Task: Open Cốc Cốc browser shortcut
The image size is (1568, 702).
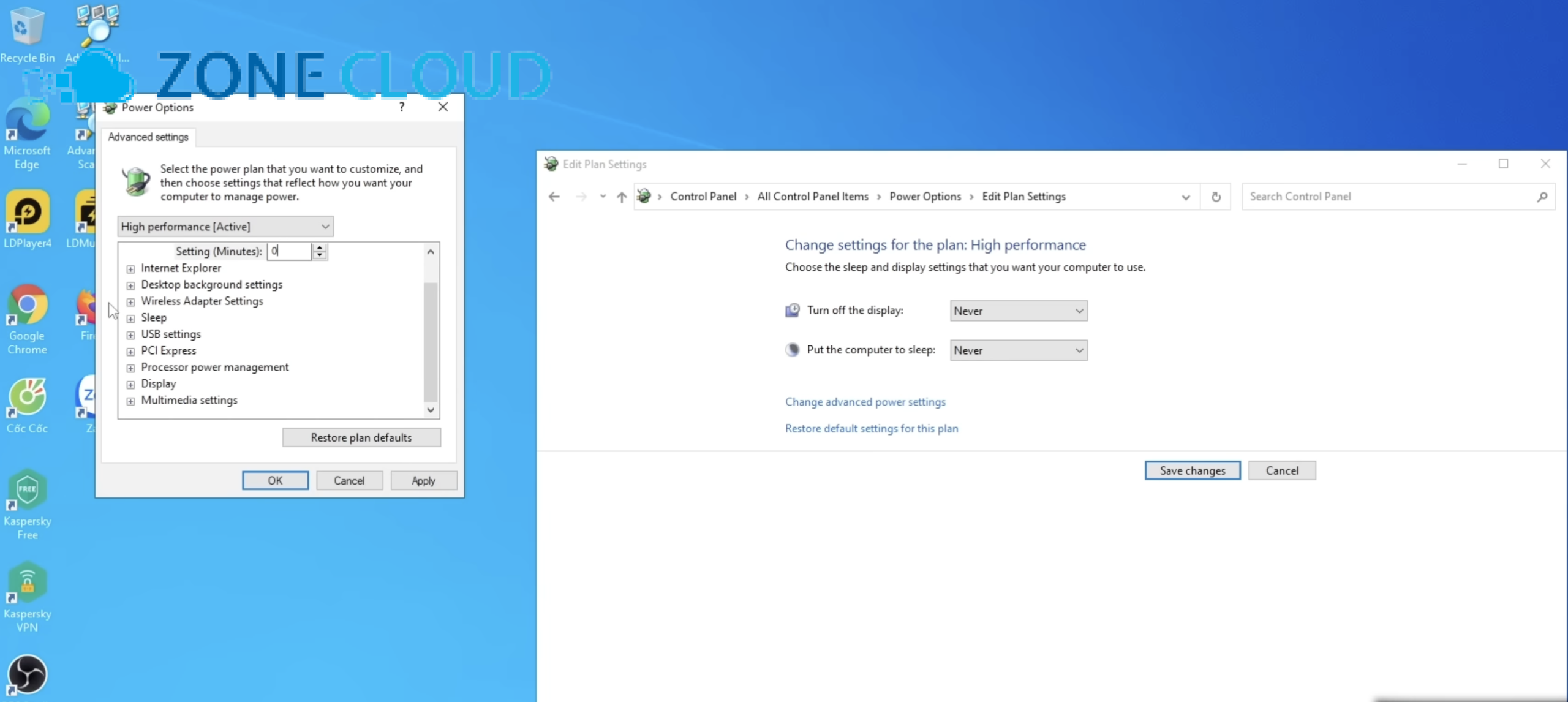Action: click(27, 406)
